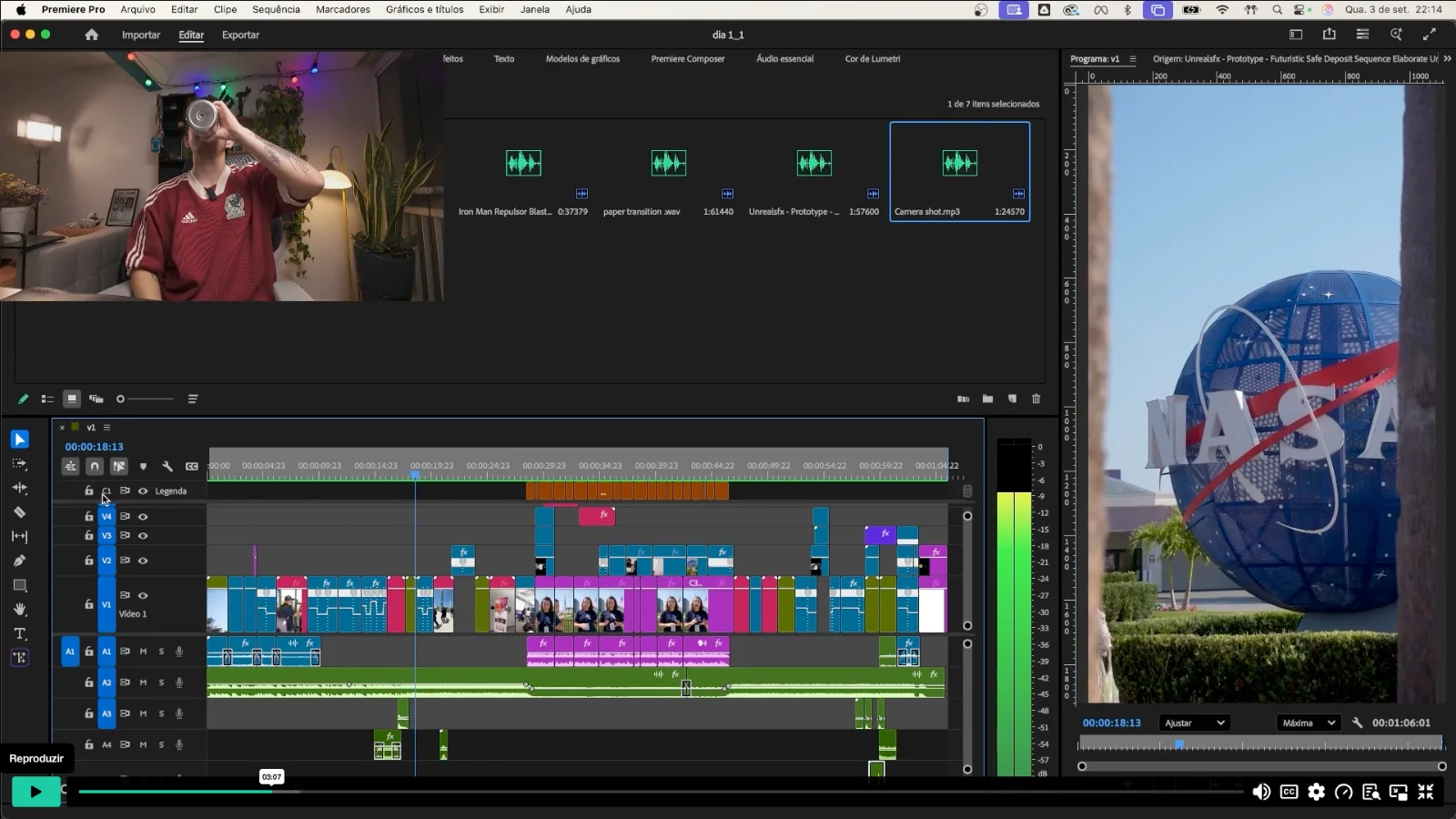The height and width of the screenshot is (819, 1456).
Task: Switch to Áudio essencial tab
Action: tap(785, 58)
